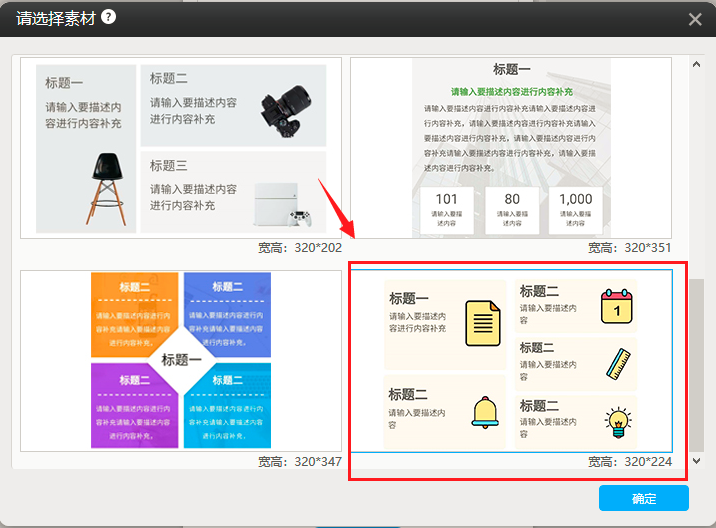This screenshot has height=528, width=716.
Task: Click the vertical scrollbar thumb
Action: (697, 365)
